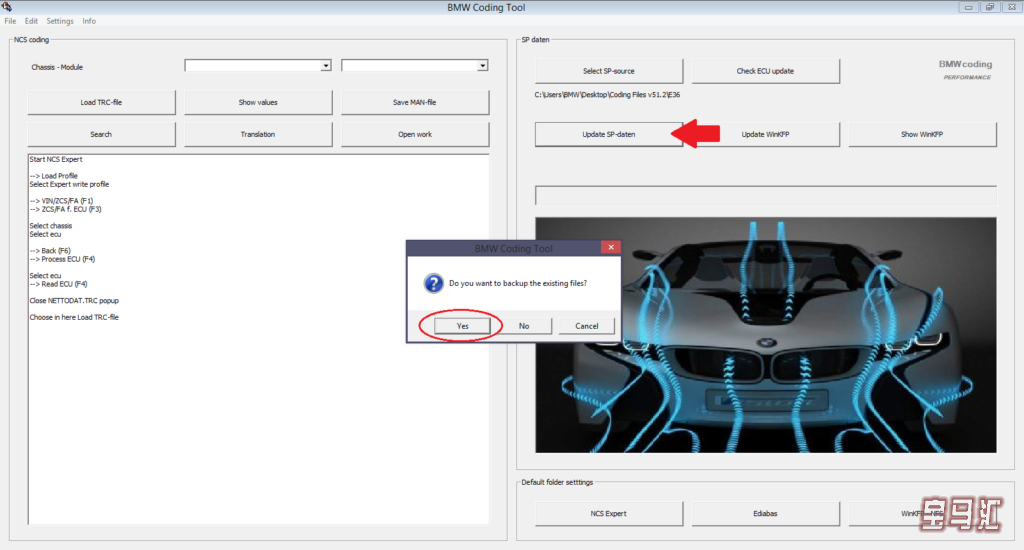Open the File menu
Screen dimensions: 1024x550
point(10,21)
